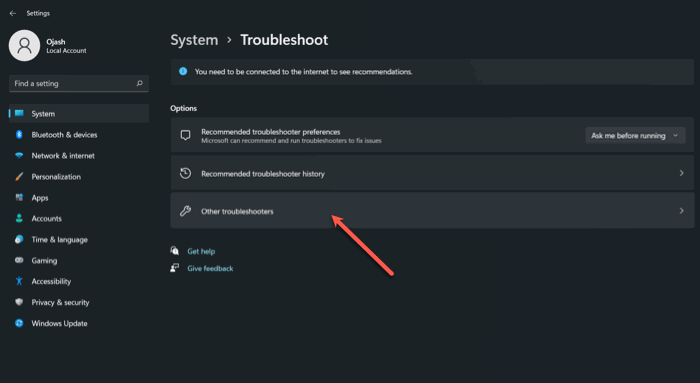
Task: Expand Recommended troubleshooter history chevron
Action: [681, 173]
